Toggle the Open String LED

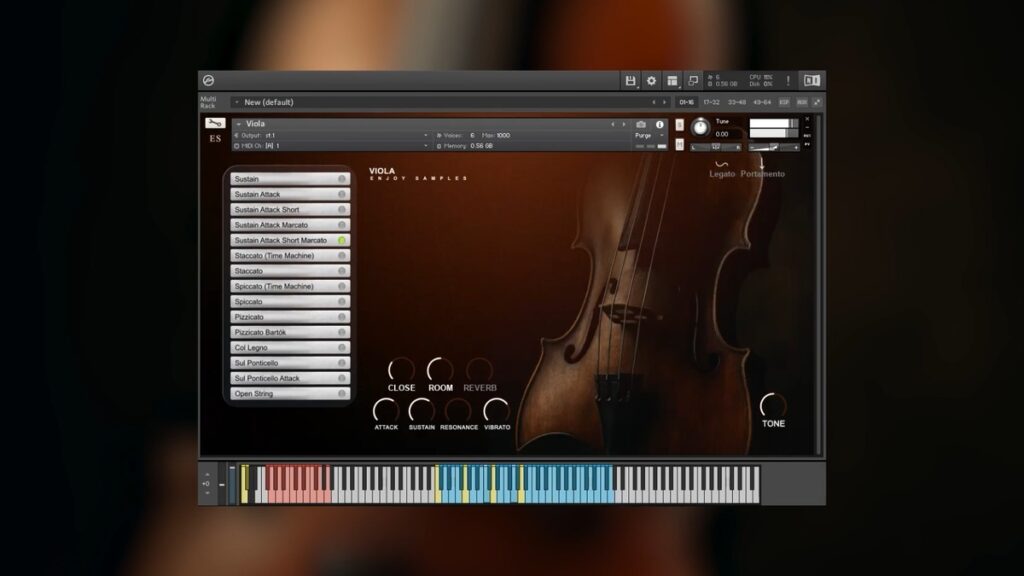point(342,394)
